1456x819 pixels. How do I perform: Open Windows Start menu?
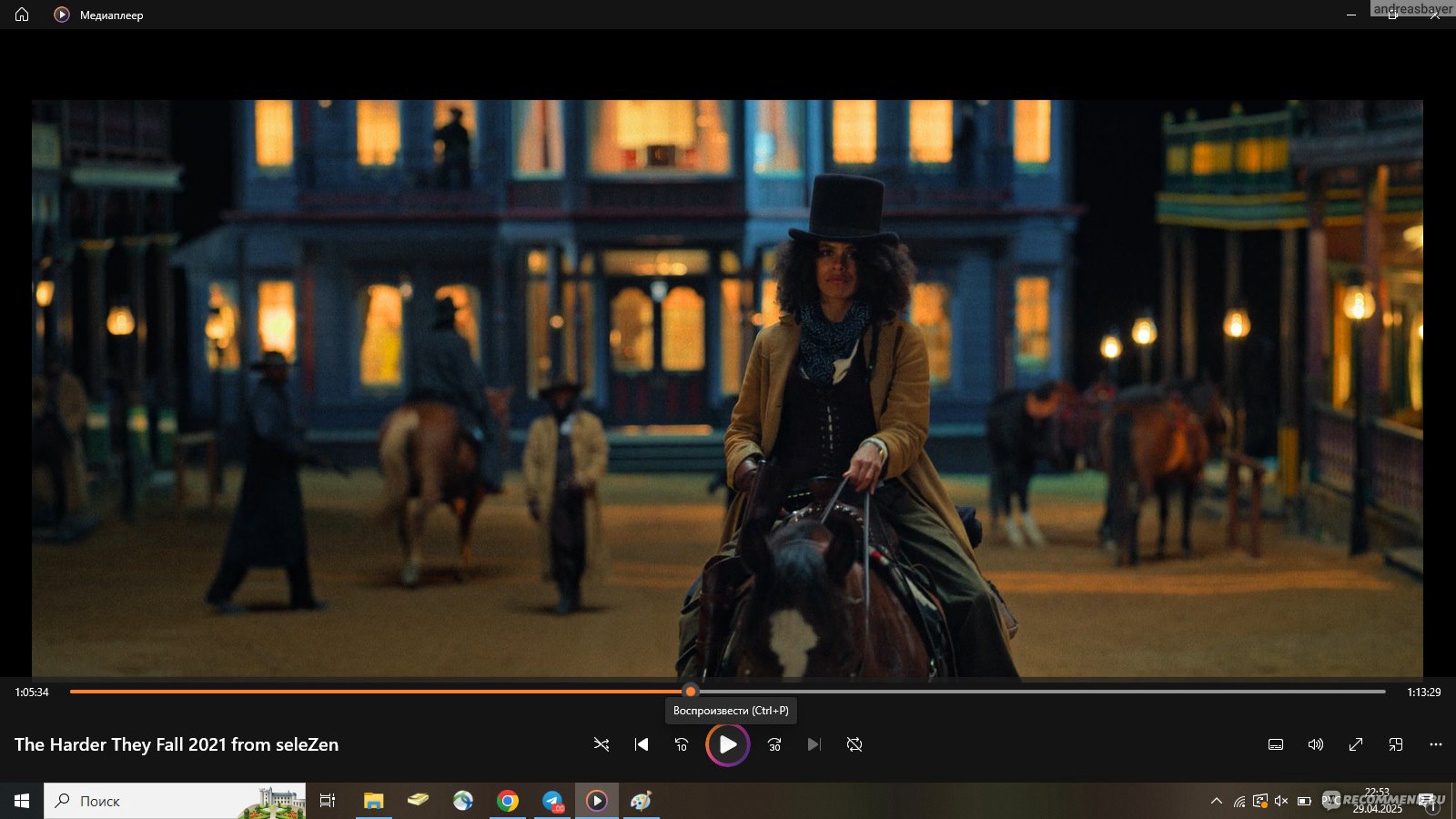pyautogui.click(x=22, y=801)
